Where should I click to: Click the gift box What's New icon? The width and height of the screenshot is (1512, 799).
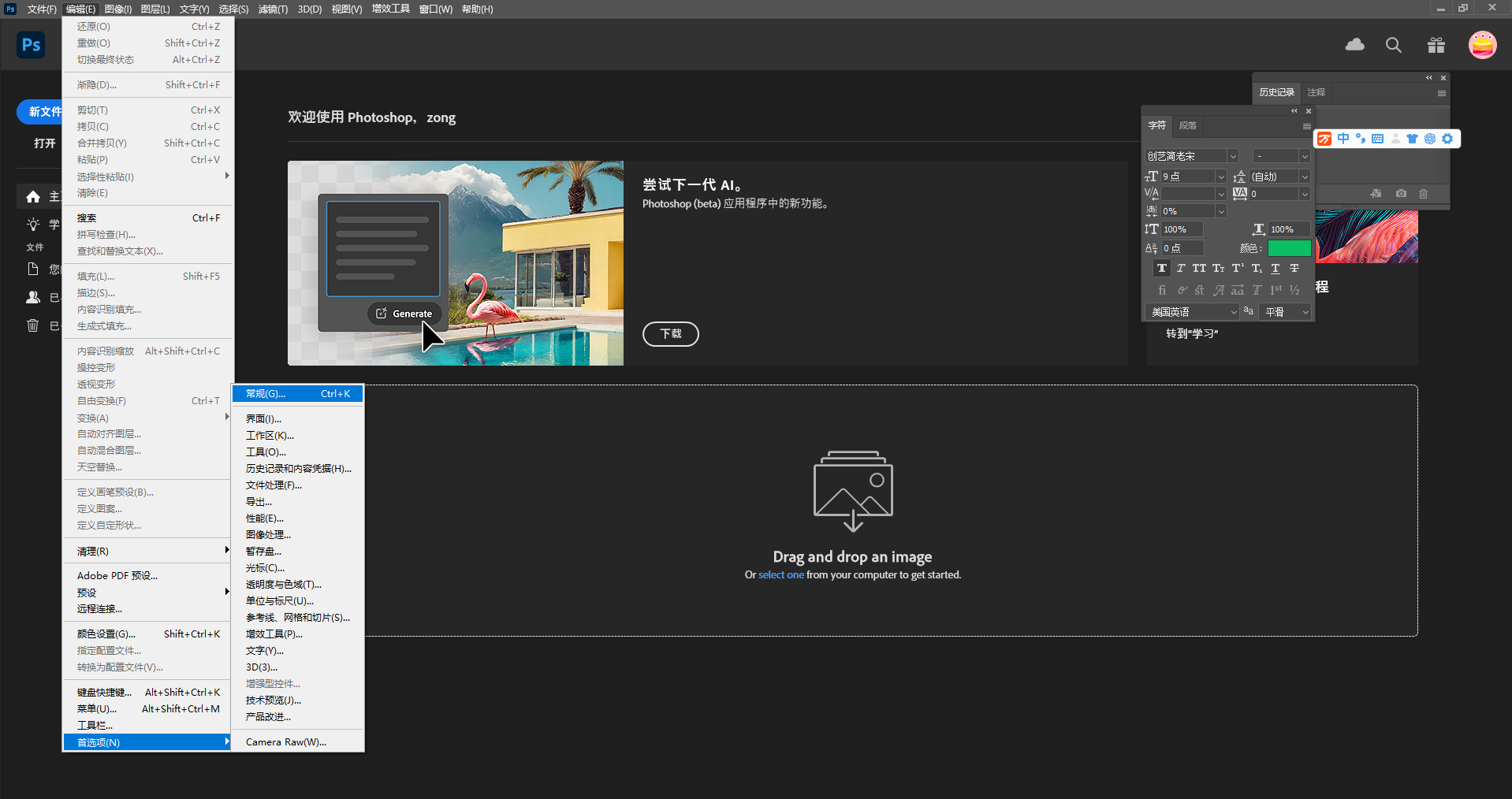coord(1436,45)
